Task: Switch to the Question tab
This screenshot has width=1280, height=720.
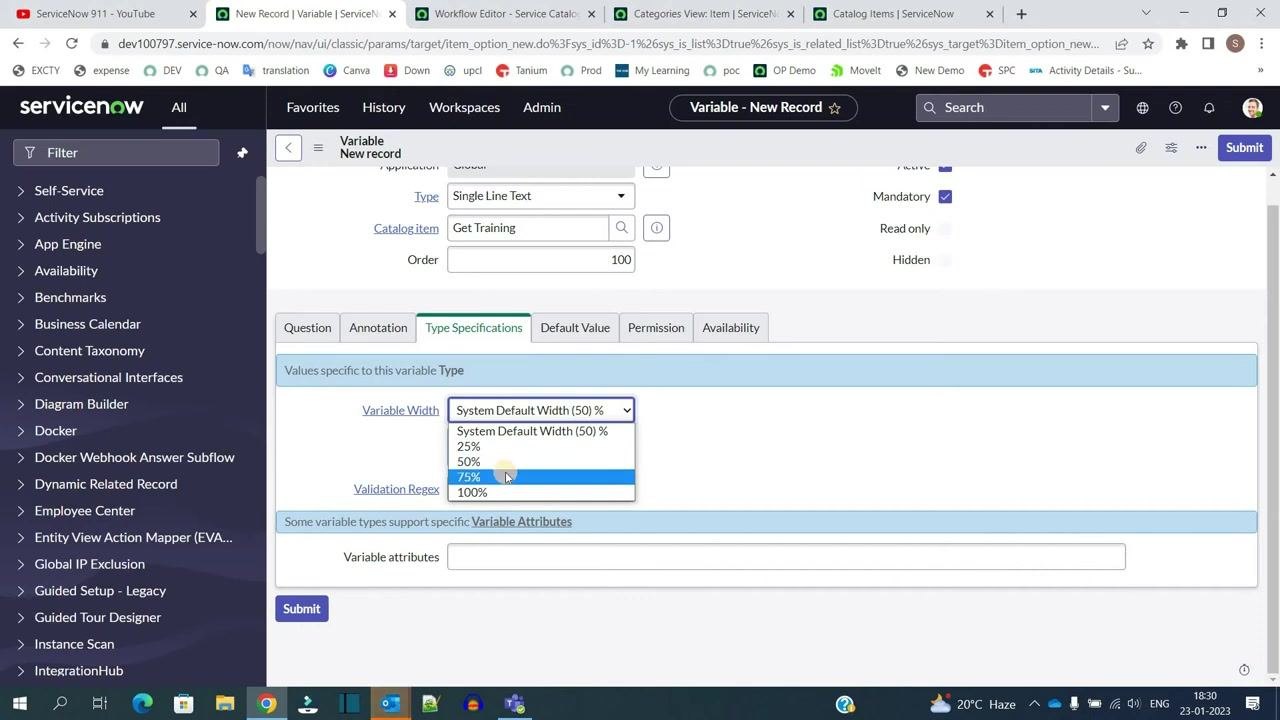Action: 307,328
